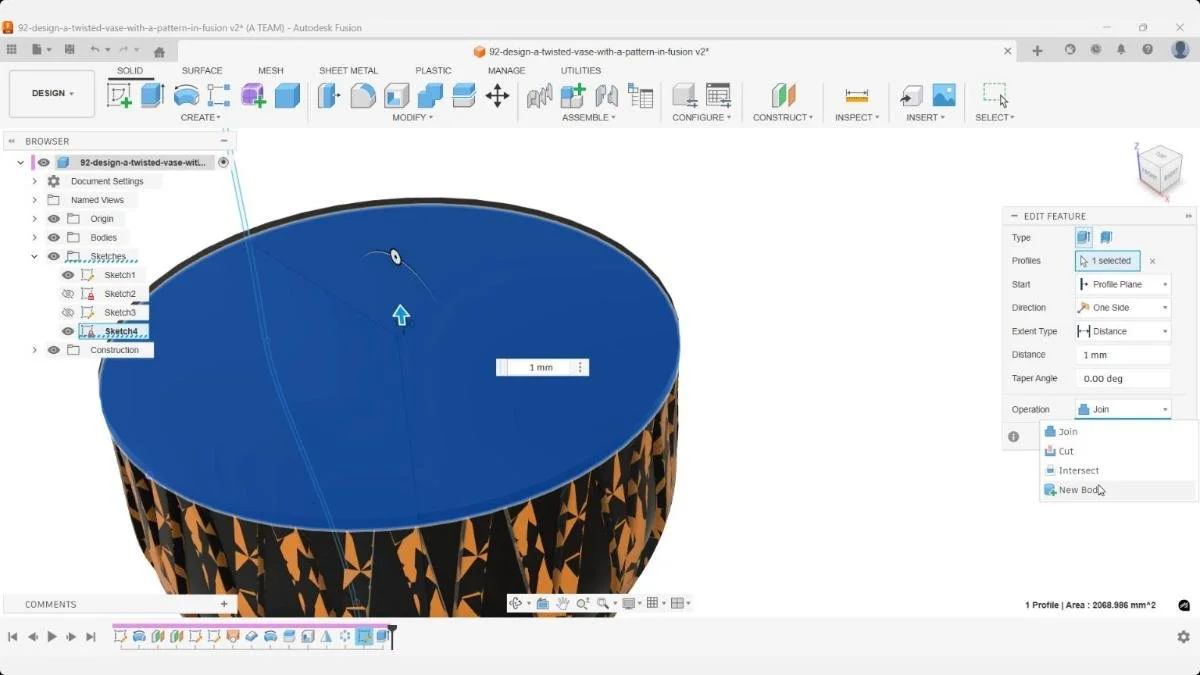The height and width of the screenshot is (675, 1200).
Task: Select the Move/Copy arrows tool
Action: point(497,95)
